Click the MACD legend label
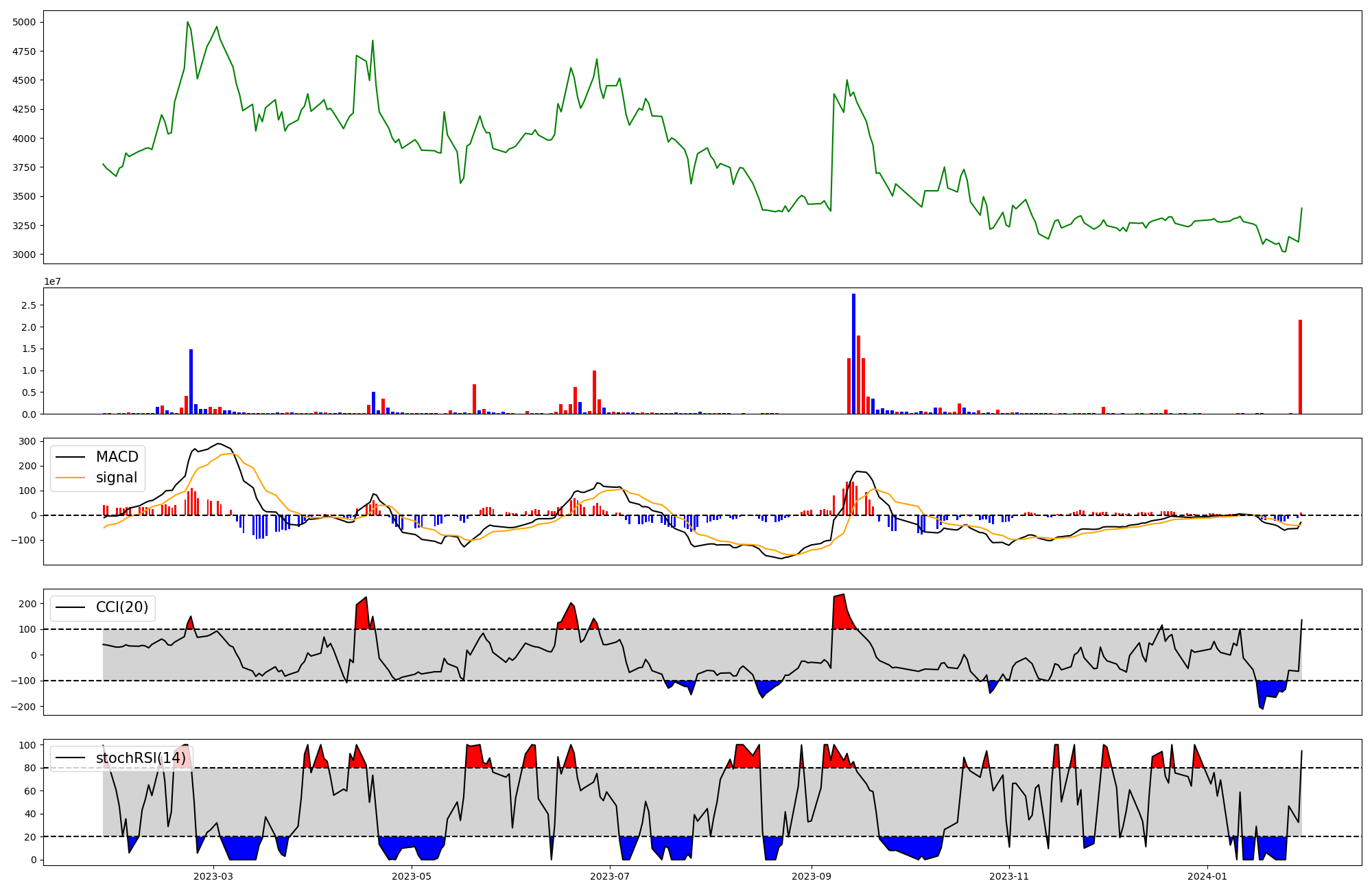Image resolution: width=1372 pixels, height=892 pixels. (x=117, y=457)
